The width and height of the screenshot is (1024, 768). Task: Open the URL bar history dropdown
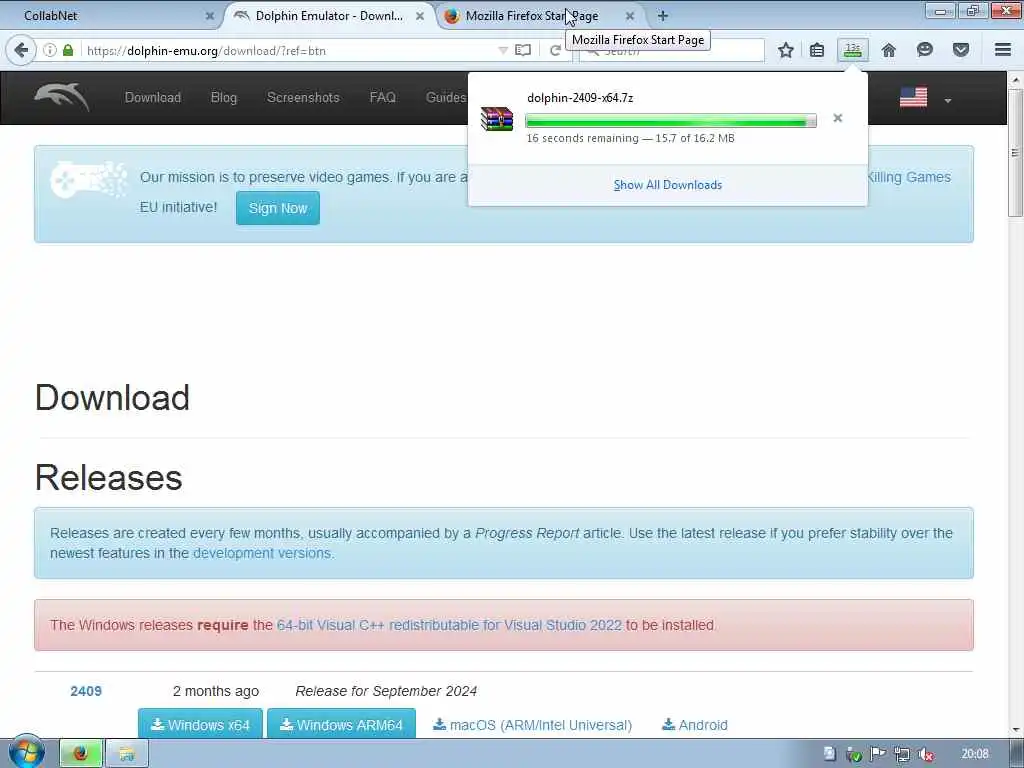pyautogui.click(x=503, y=50)
